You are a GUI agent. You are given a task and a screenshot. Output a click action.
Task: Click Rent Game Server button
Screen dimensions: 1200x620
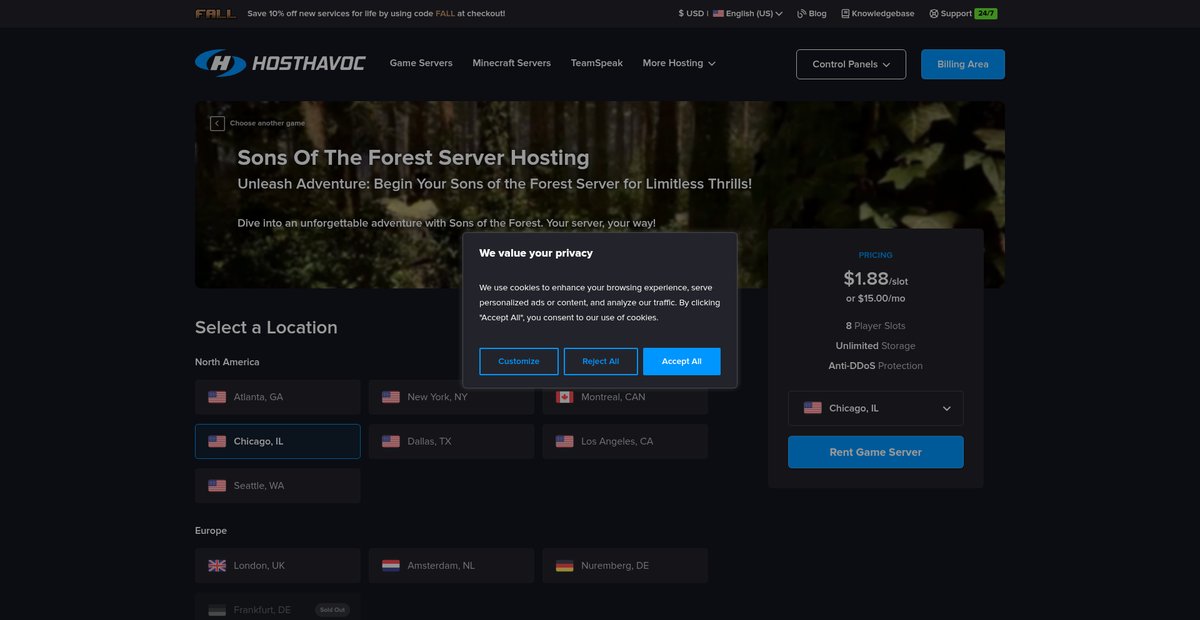(876, 452)
